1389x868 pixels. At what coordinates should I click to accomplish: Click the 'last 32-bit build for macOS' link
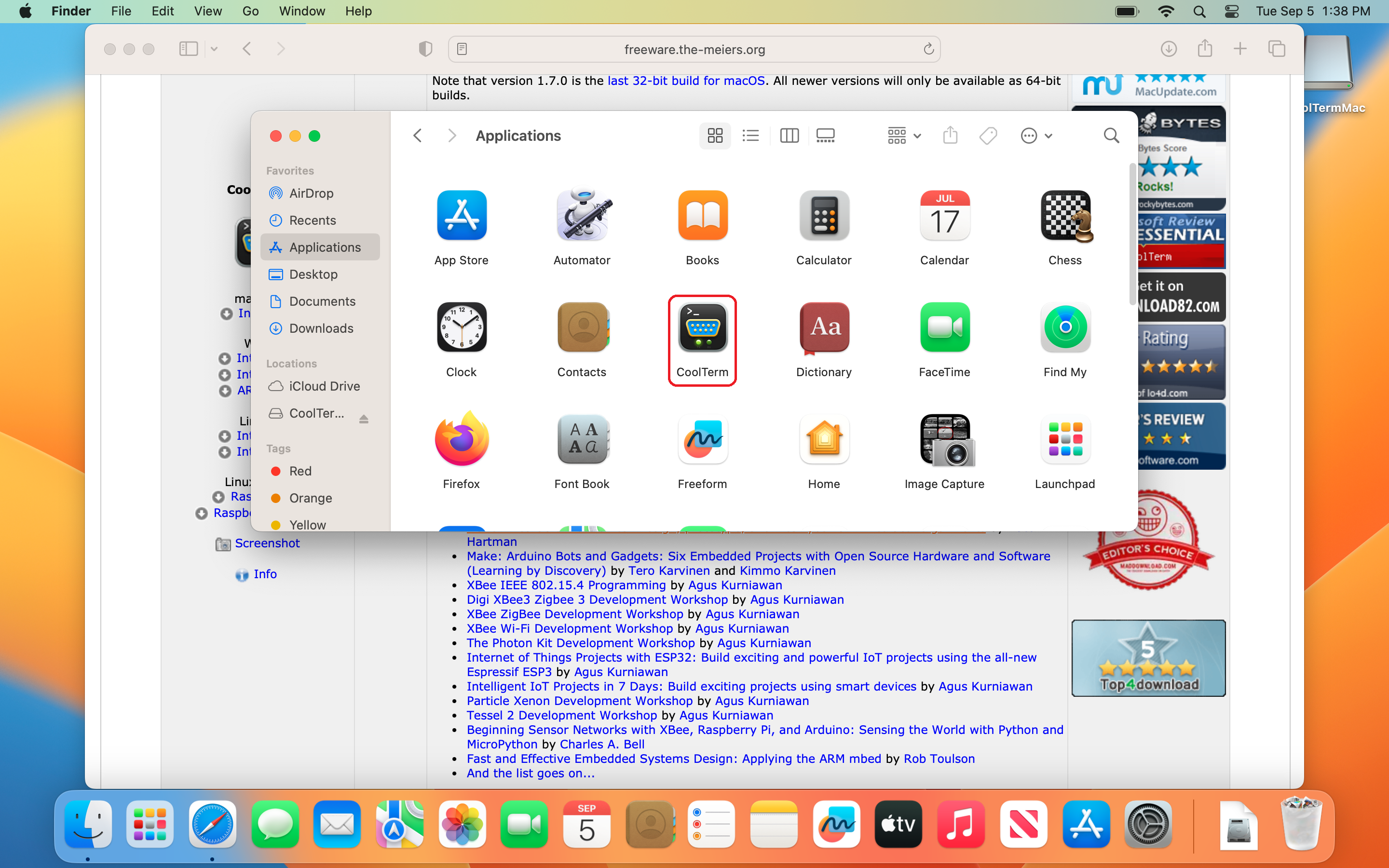tap(686, 81)
